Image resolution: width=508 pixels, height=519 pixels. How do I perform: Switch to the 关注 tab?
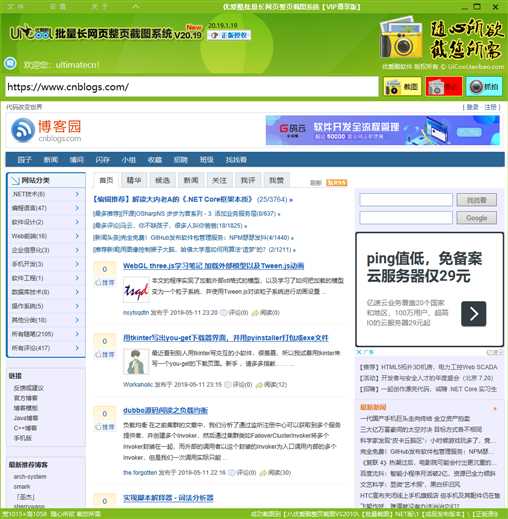point(219,180)
